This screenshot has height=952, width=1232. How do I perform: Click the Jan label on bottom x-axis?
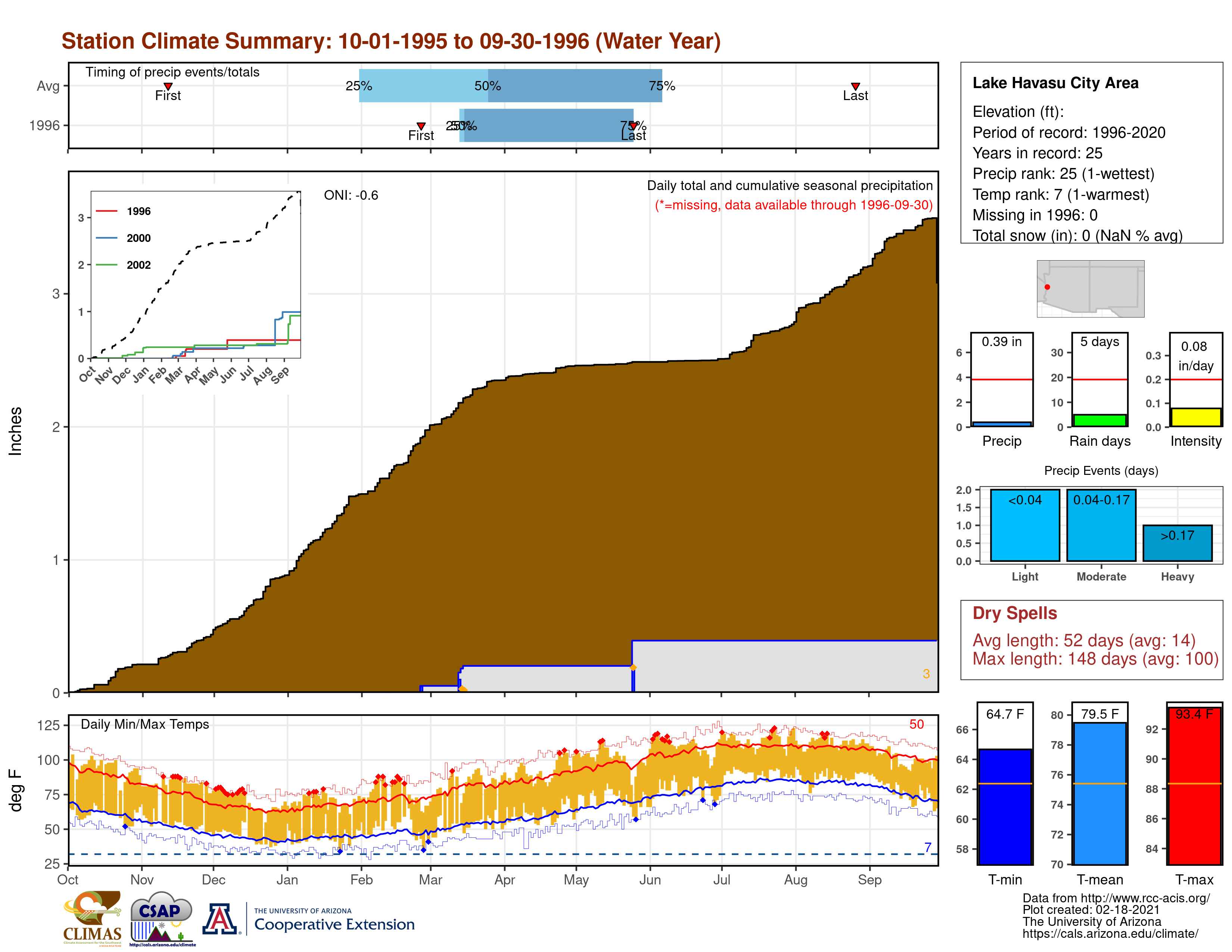[x=287, y=880]
